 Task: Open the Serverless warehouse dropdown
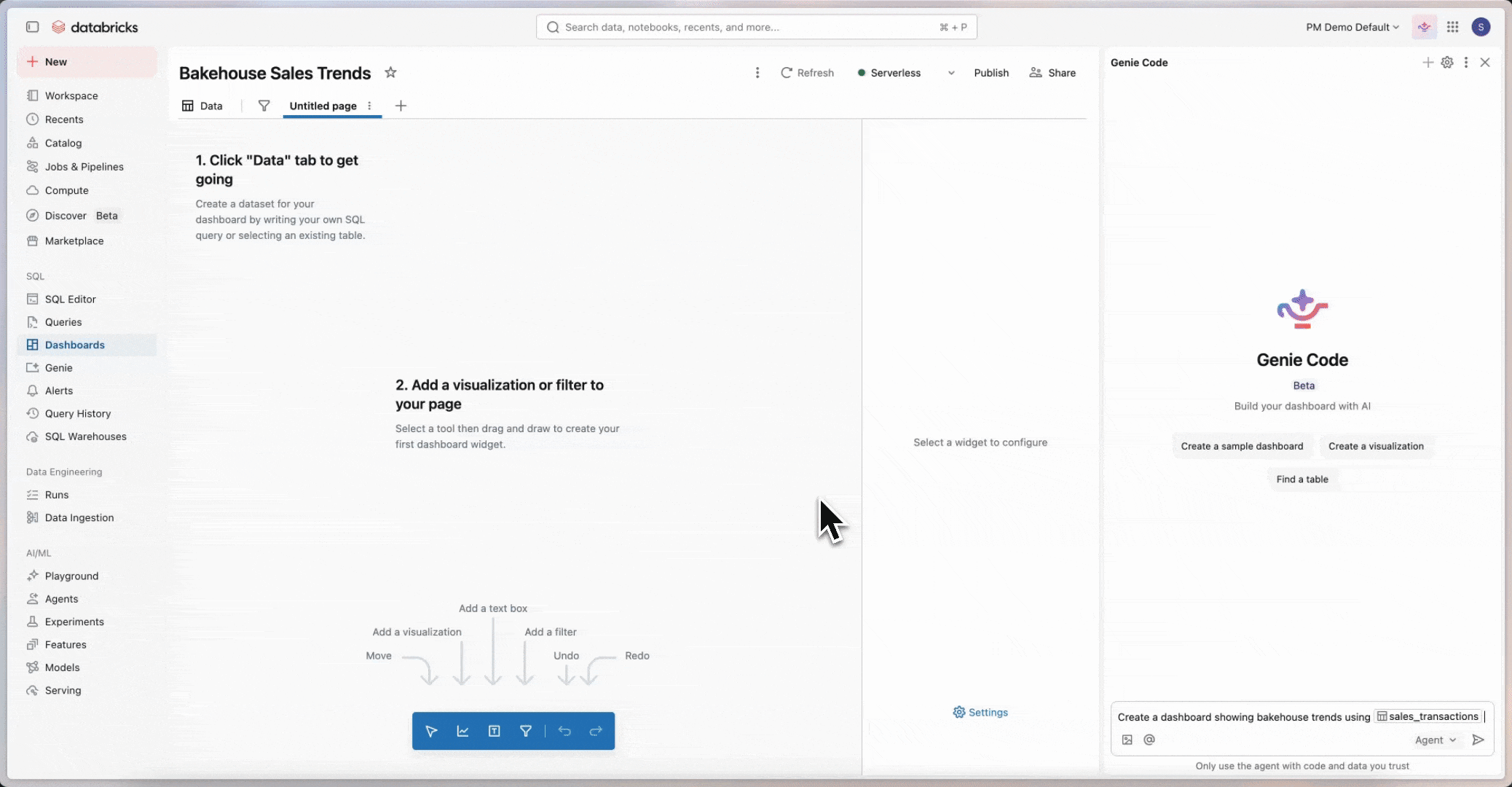tap(951, 72)
